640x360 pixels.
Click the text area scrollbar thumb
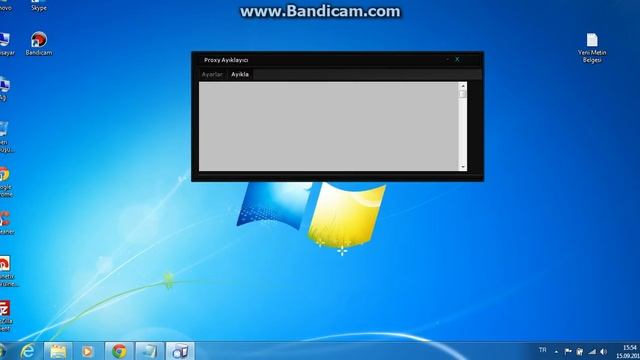coord(463,94)
